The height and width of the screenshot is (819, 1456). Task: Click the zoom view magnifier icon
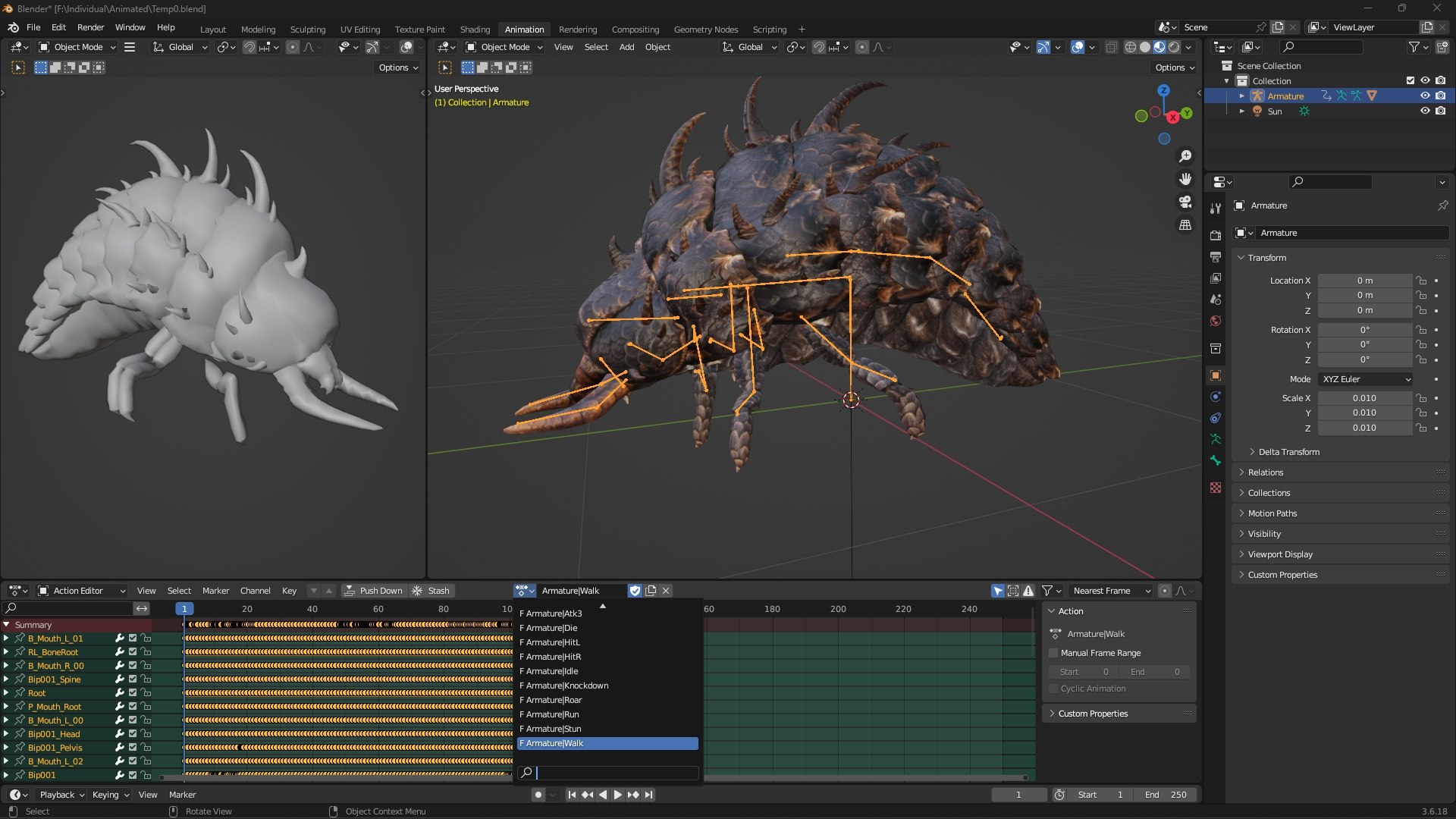[x=1185, y=156]
